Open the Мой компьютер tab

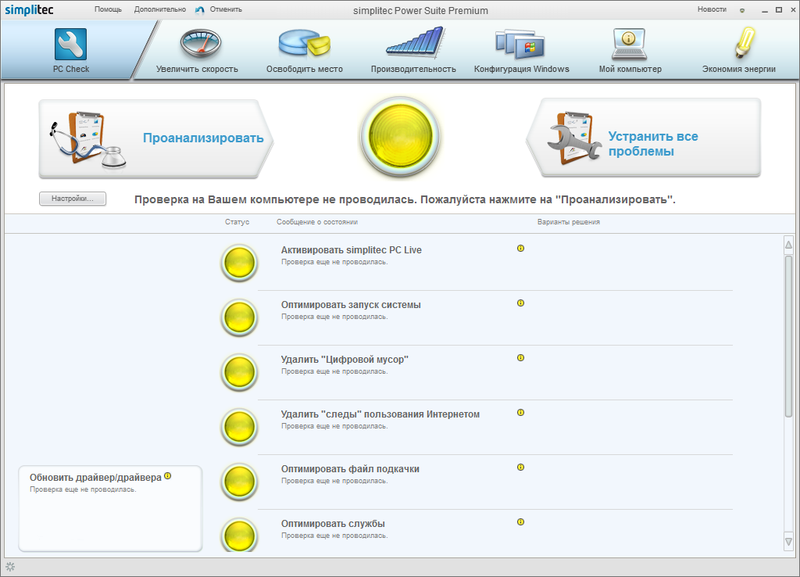coord(630,50)
